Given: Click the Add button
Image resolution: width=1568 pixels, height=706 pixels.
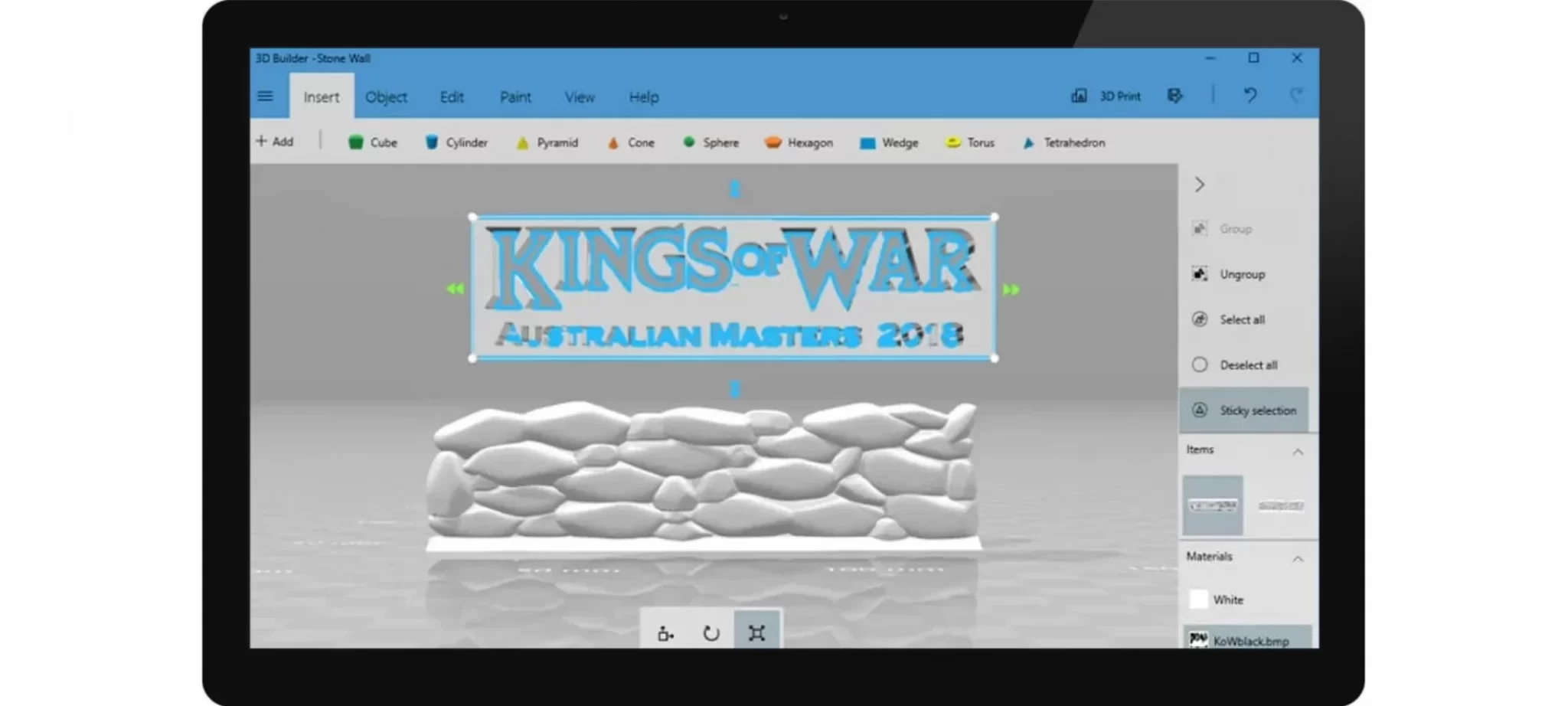Looking at the screenshot, I should [274, 142].
